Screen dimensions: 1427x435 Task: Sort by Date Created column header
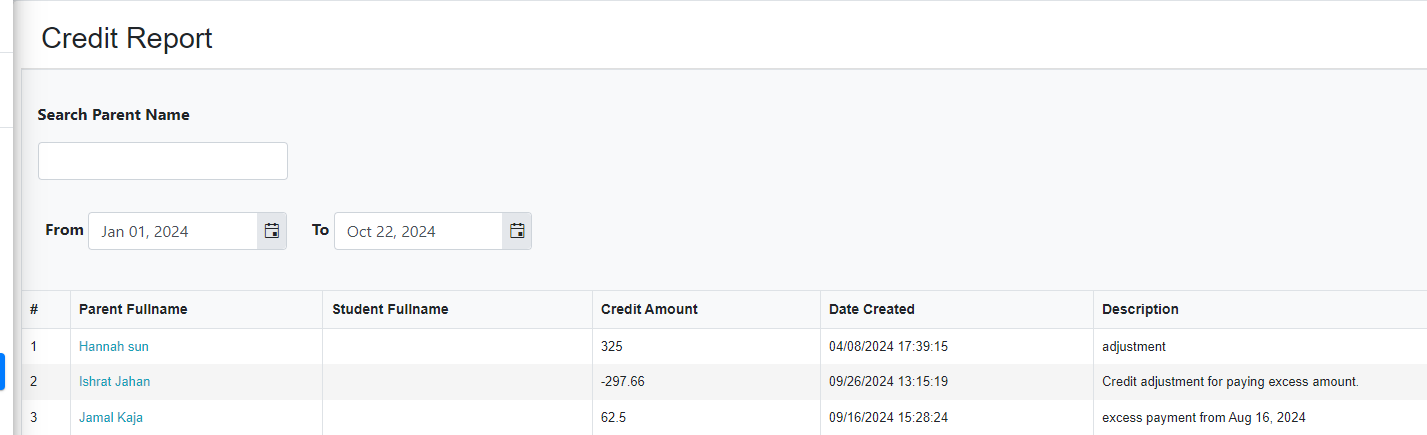[872, 309]
